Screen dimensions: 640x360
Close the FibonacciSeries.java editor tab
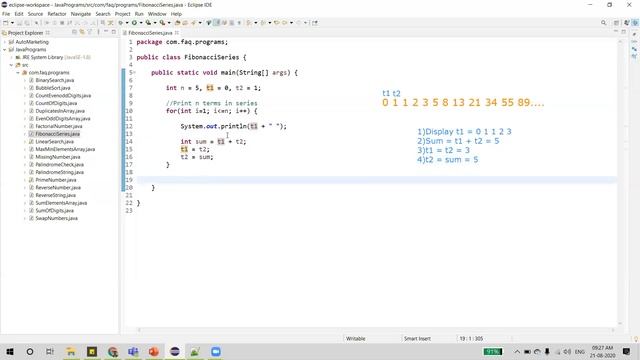(x=177, y=33)
